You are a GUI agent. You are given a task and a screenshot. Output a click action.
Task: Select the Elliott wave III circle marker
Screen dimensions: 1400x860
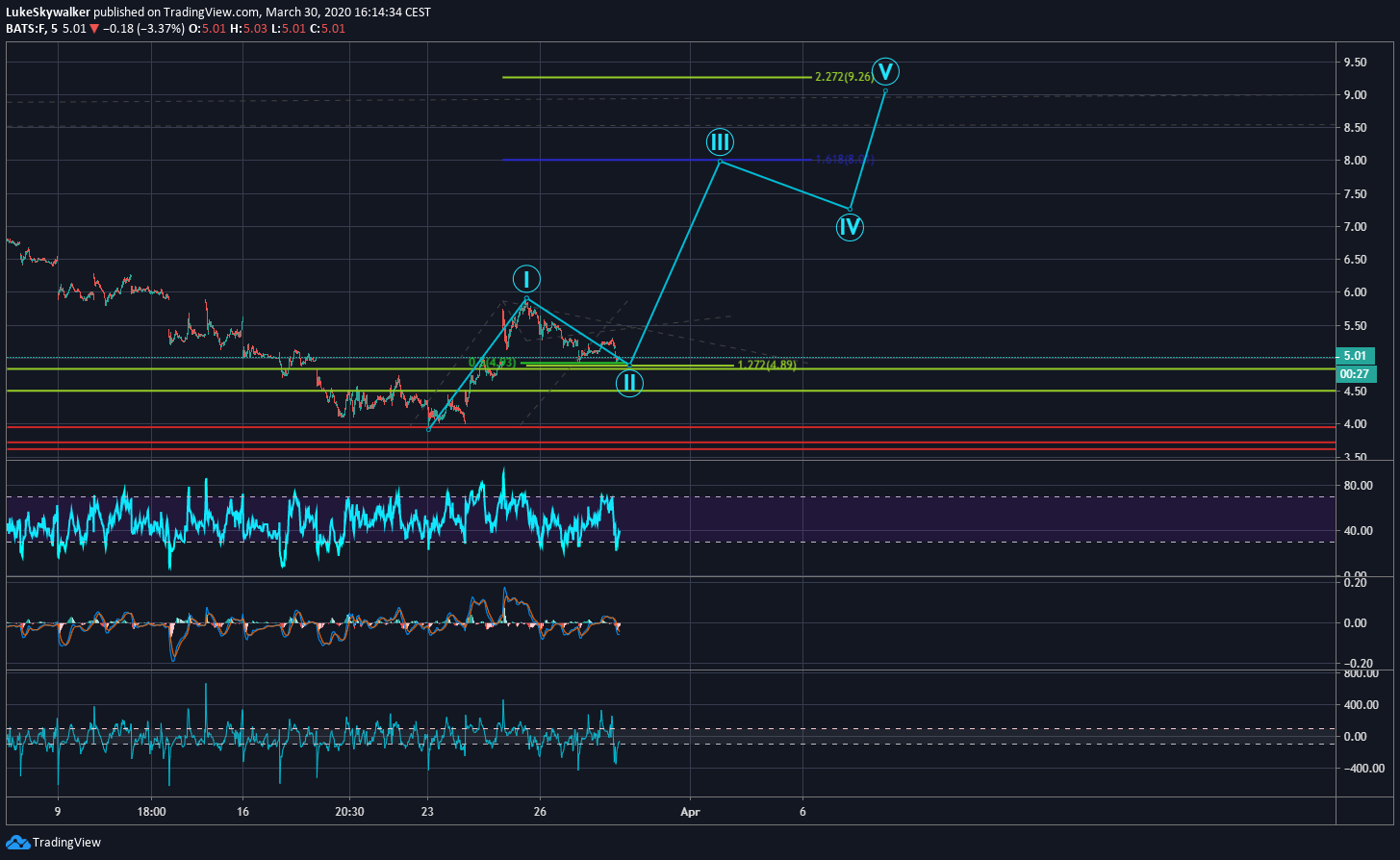(x=721, y=142)
